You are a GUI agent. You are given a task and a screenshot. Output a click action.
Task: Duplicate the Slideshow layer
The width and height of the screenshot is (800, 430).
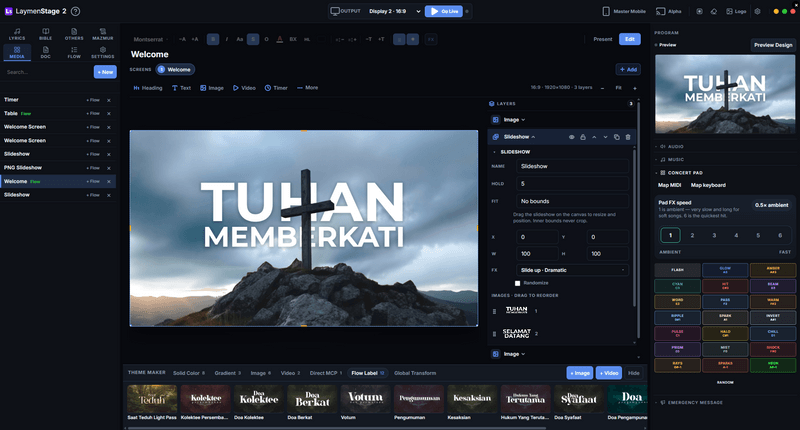pyautogui.click(x=616, y=137)
